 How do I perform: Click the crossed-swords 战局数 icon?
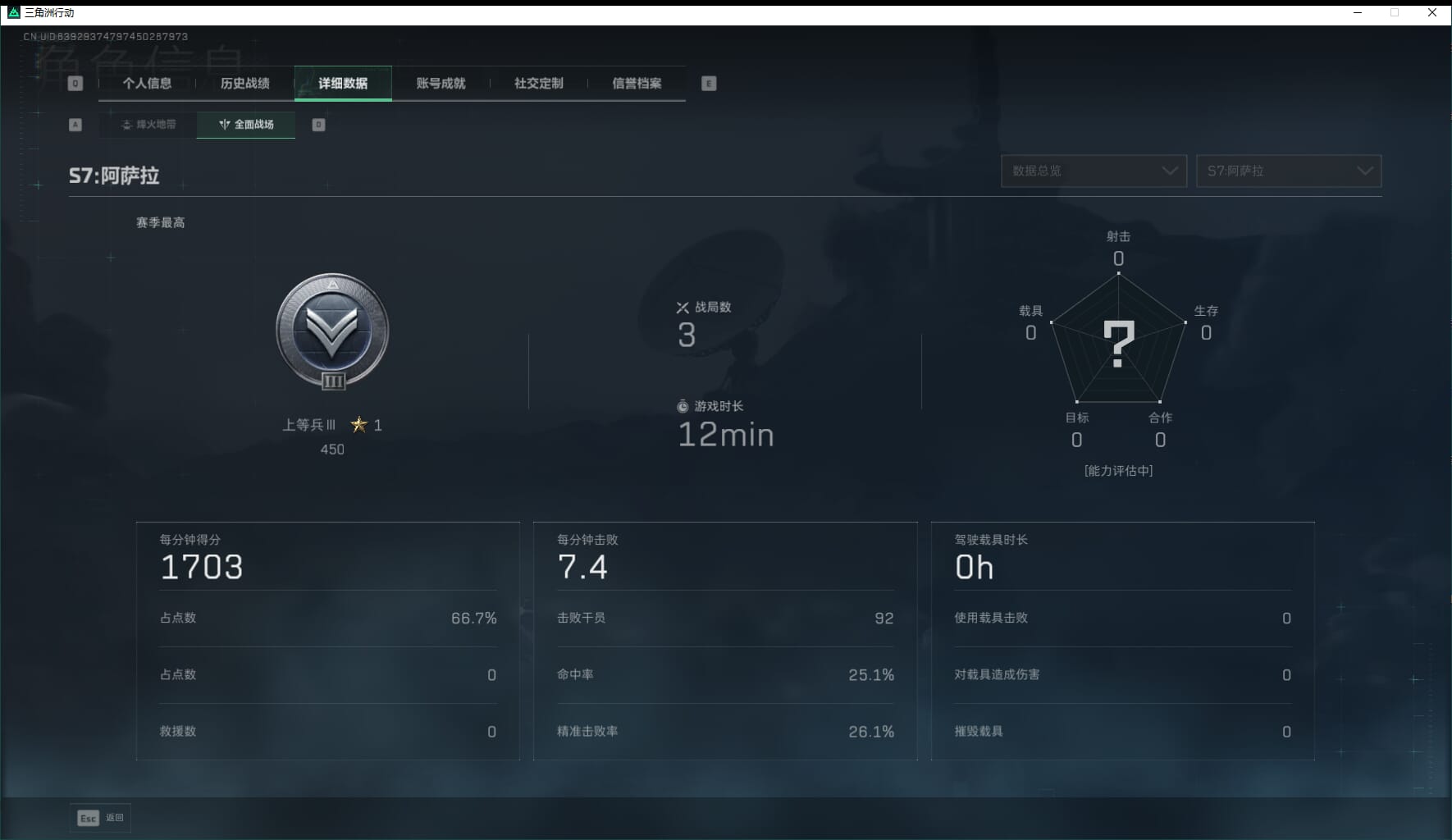(x=683, y=308)
